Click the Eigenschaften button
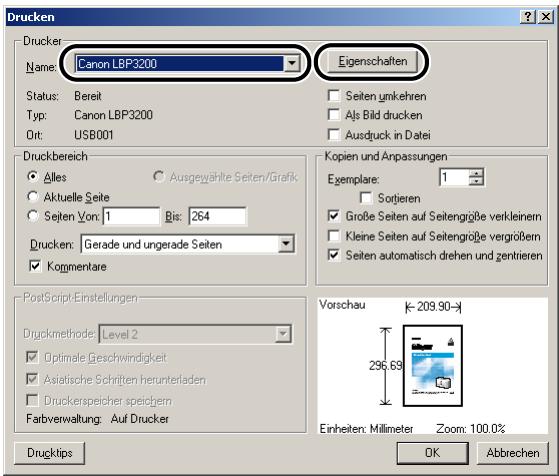Image resolution: width=559 pixels, height=476 pixels. pos(372,62)
